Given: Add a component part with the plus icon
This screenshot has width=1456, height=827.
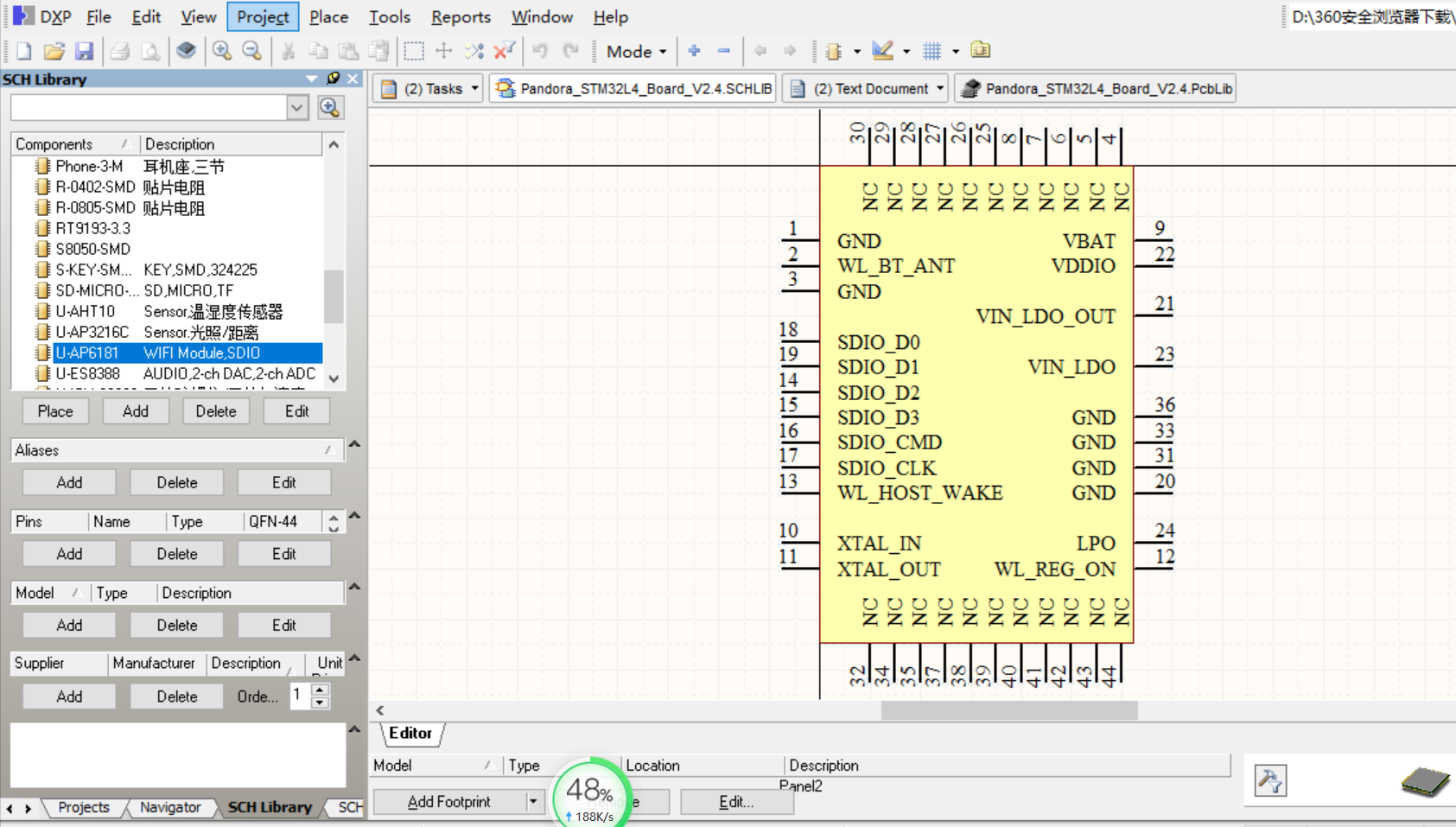Looking at the screenshot, I should point(694,51).
